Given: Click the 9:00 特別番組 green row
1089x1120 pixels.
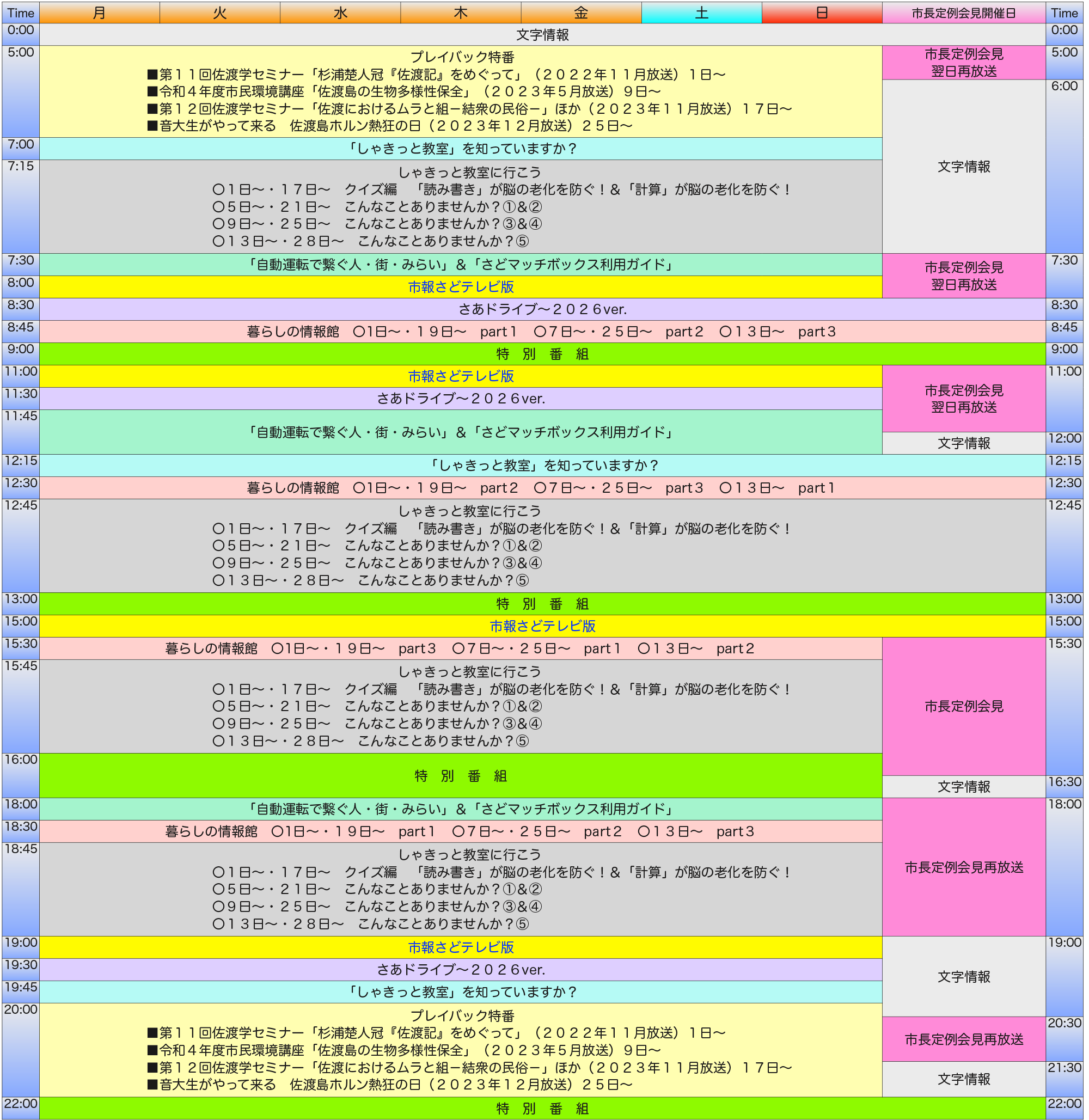Looking at the screenshot, I should (x=542, y=354).
